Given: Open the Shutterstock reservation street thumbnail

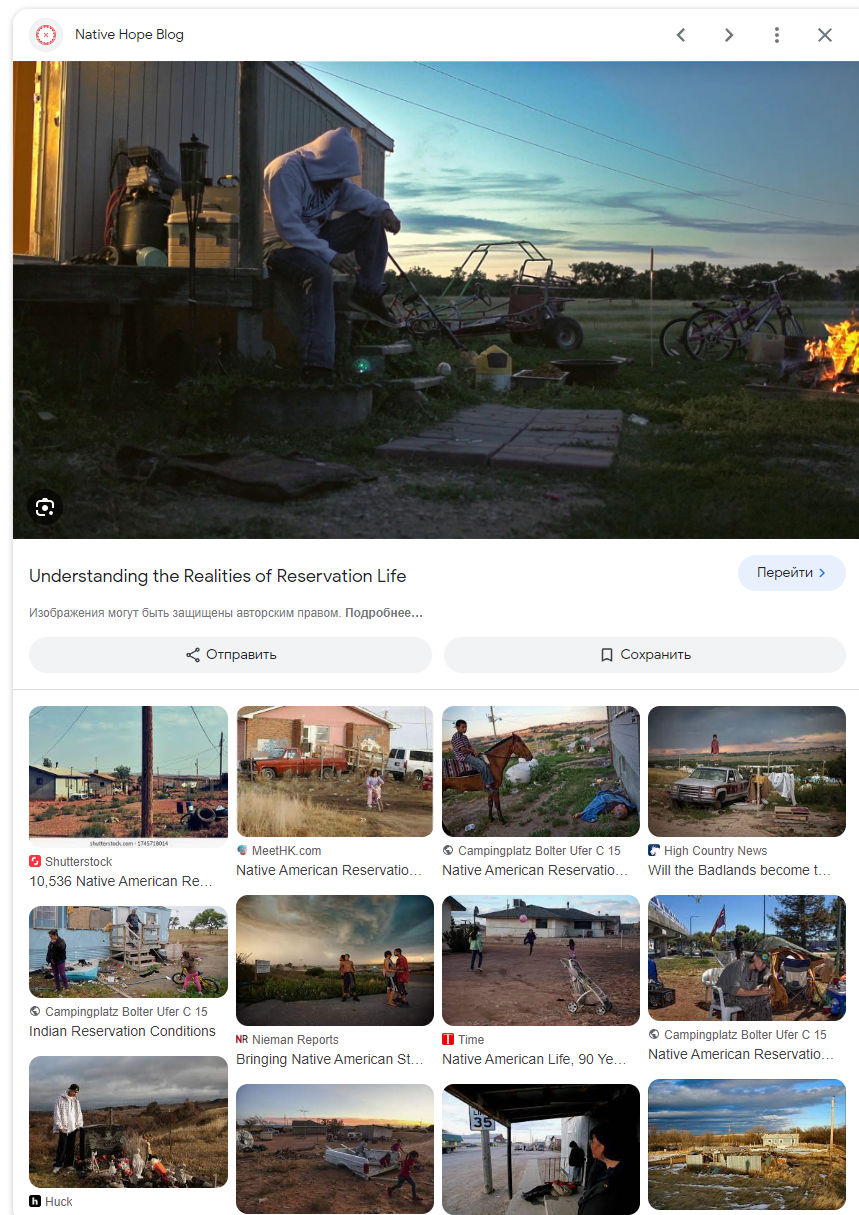Looking at the screenshot, I should click(128, 776).
